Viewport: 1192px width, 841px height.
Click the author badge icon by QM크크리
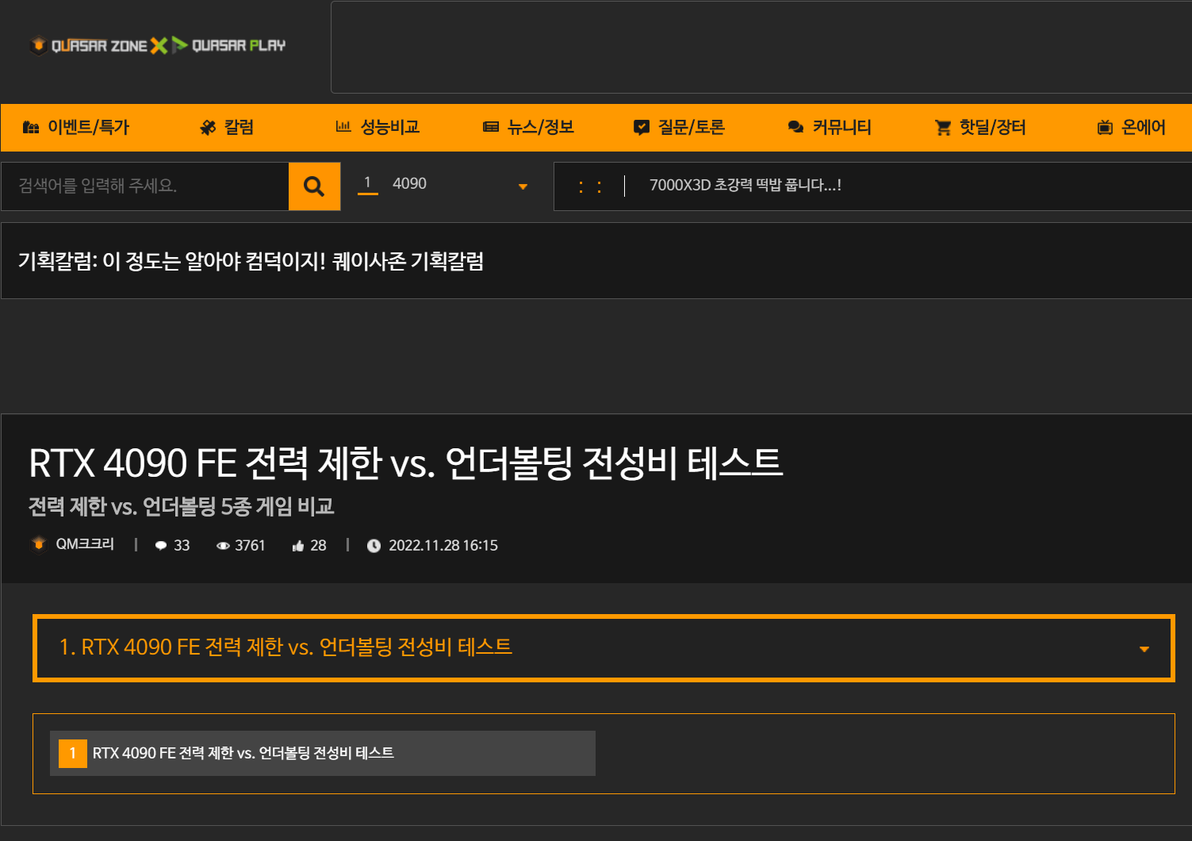click(x=39, y=544)
